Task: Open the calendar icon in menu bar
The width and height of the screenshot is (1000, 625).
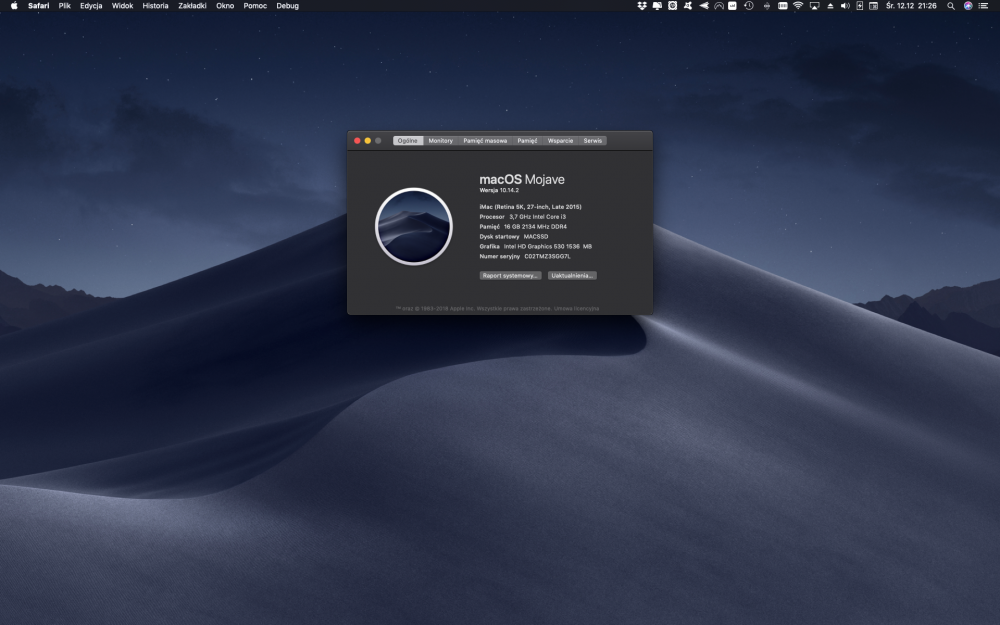Action: point(873,6)
